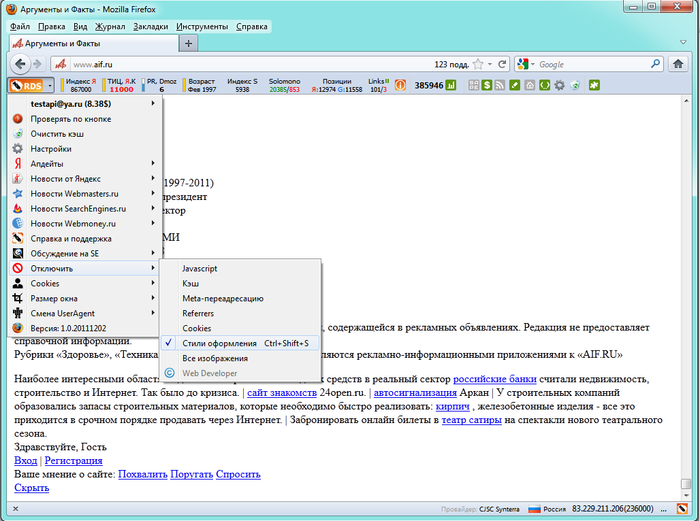
Task: Open the Правка menu
Action: 51,27
